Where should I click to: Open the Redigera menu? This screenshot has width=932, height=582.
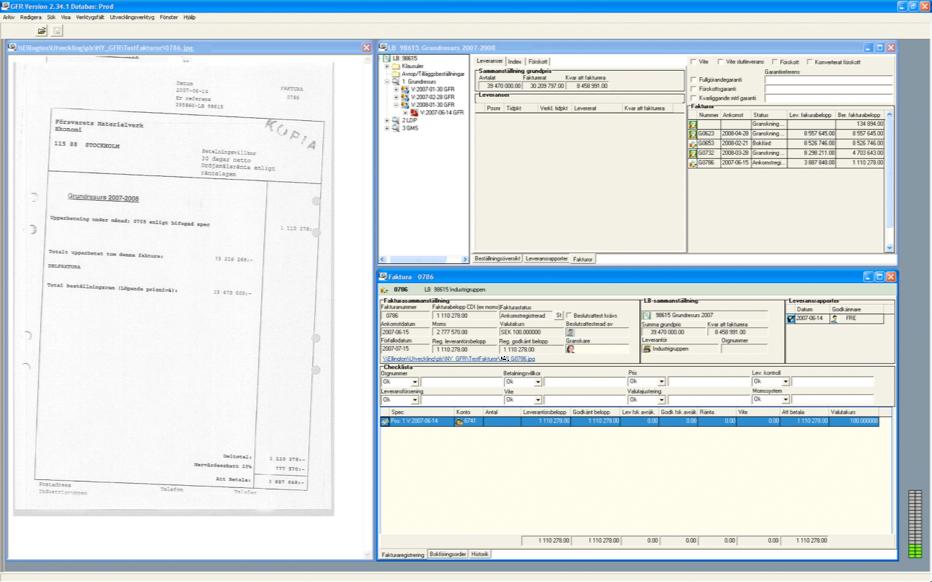coord(31,17)
